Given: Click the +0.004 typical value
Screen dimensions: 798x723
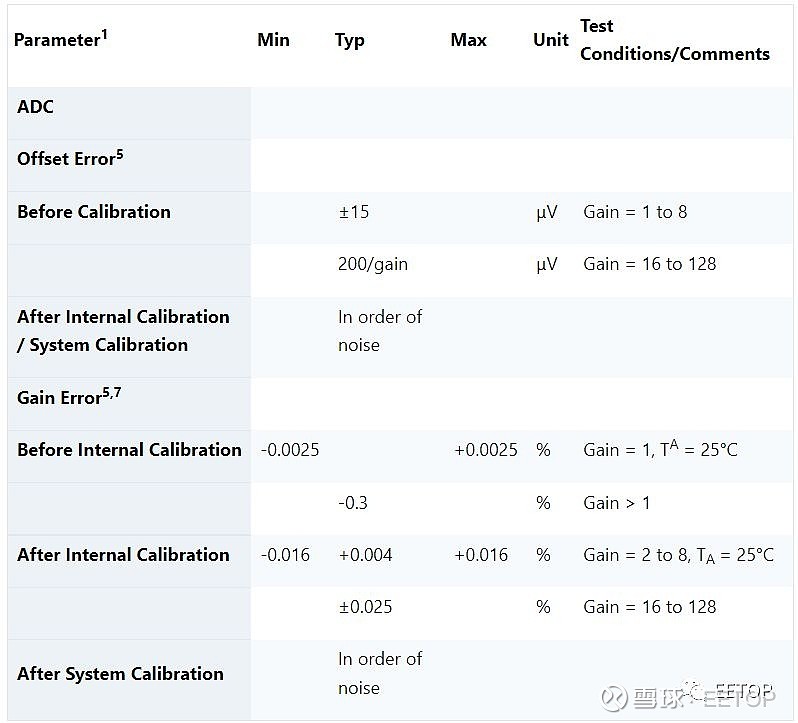Looking at the screenshot, I should [365, 555].
